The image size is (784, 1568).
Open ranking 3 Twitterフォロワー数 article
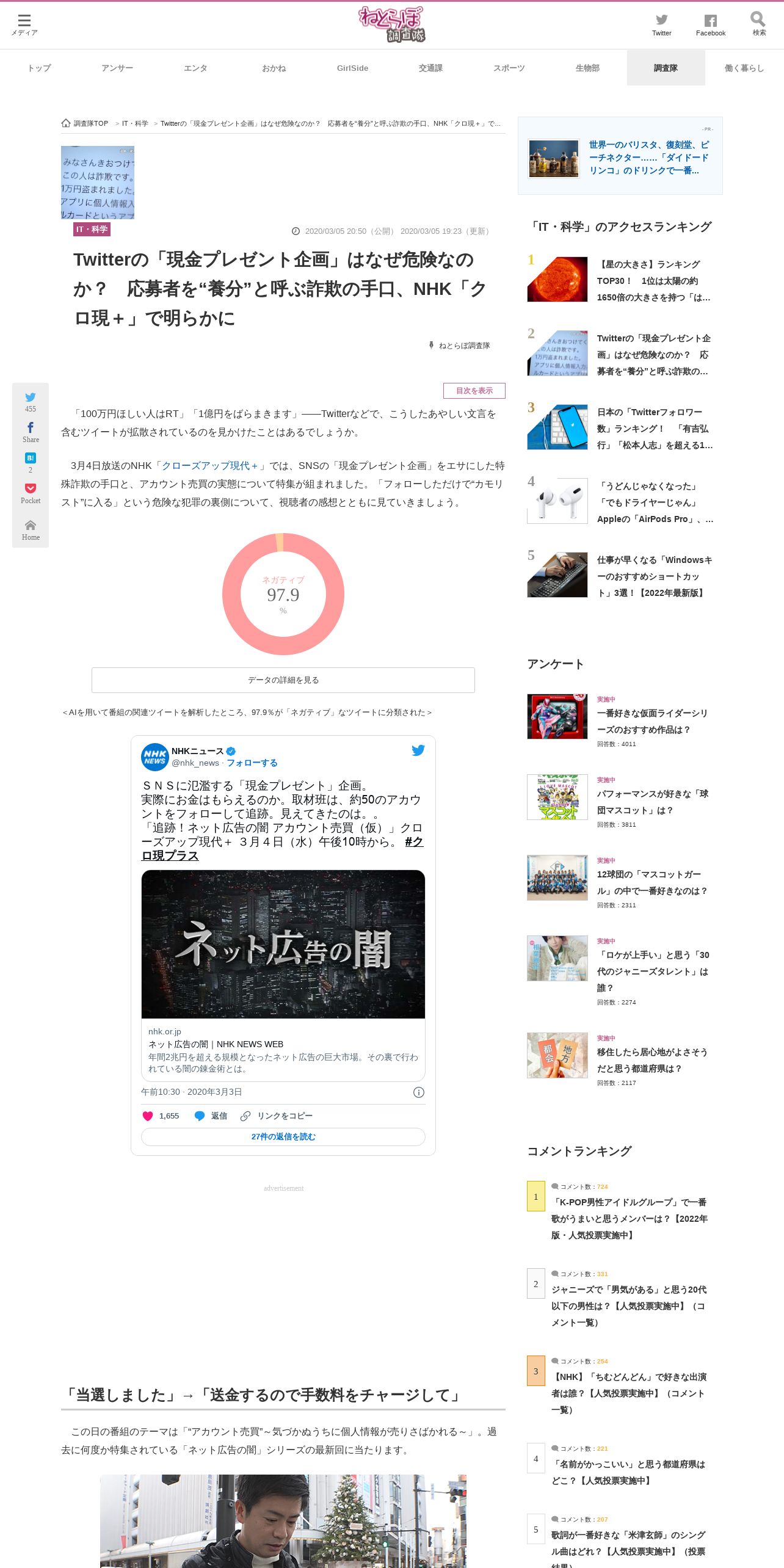(x=655, y=429)
